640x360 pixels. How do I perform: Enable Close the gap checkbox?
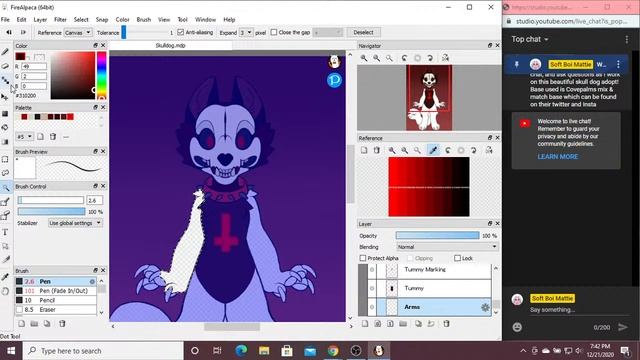point(274,32)
